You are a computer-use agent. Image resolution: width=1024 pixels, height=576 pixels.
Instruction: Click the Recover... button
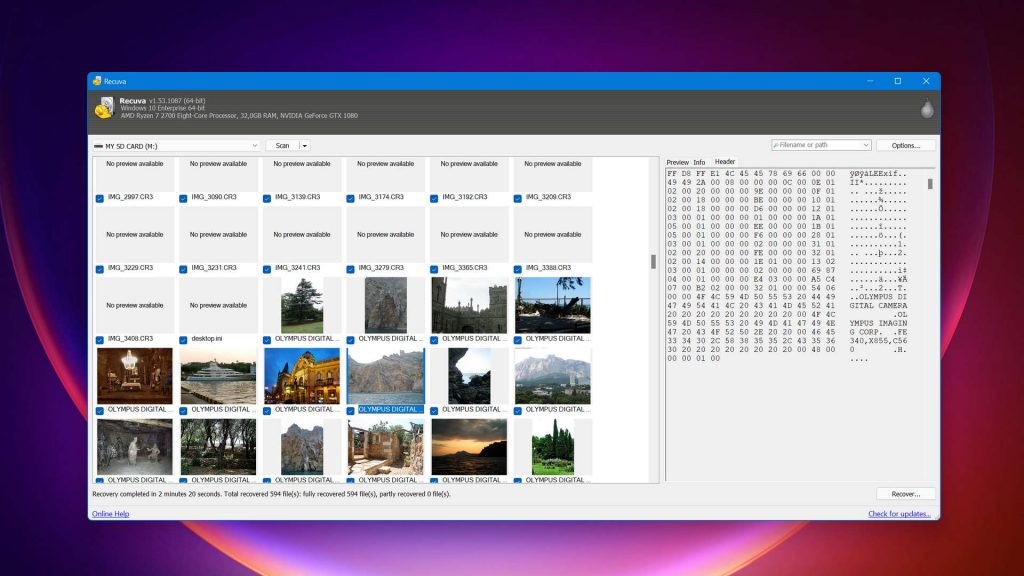coord(906,494)
